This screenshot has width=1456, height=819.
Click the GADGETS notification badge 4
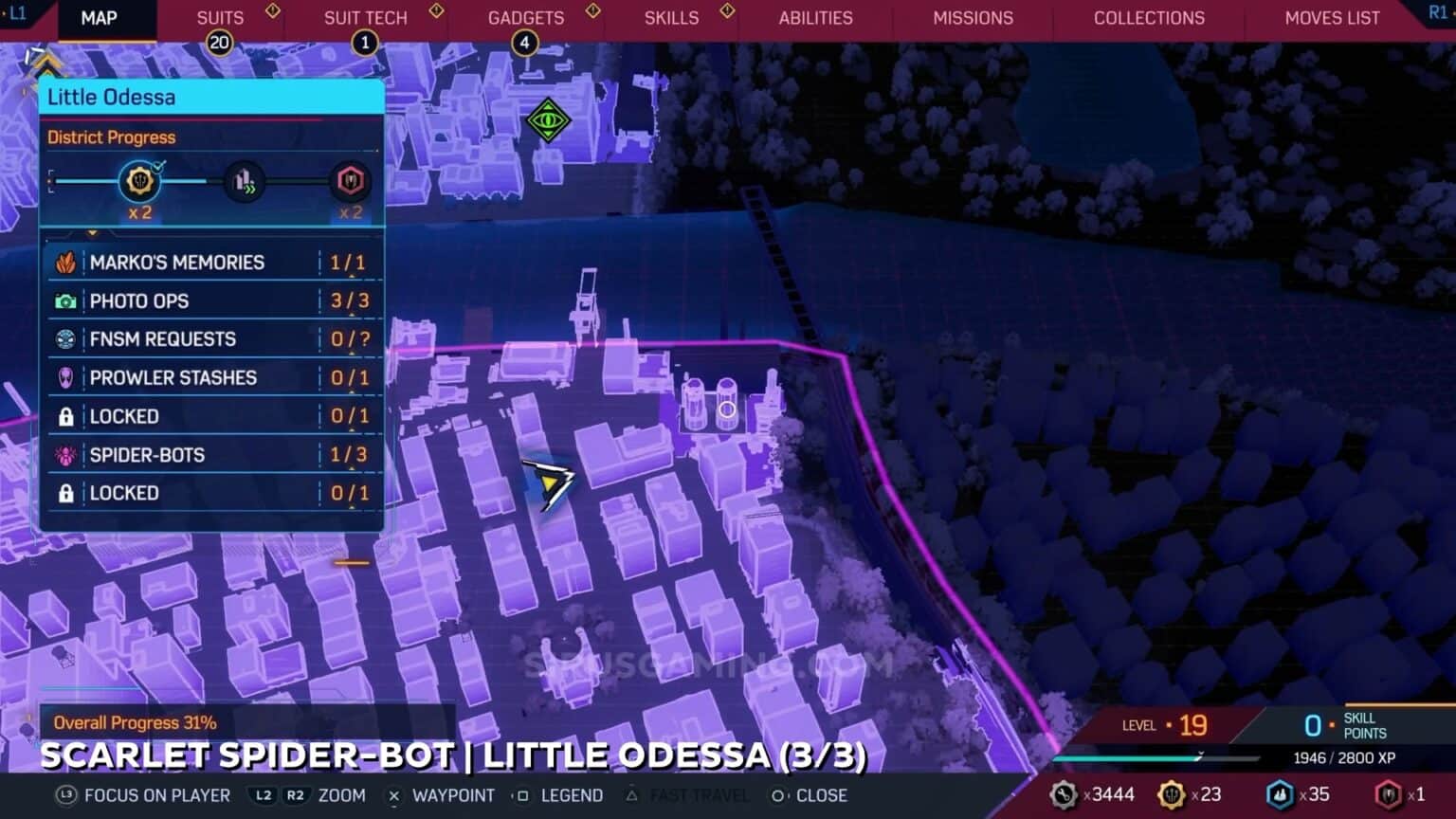[524, 43]
